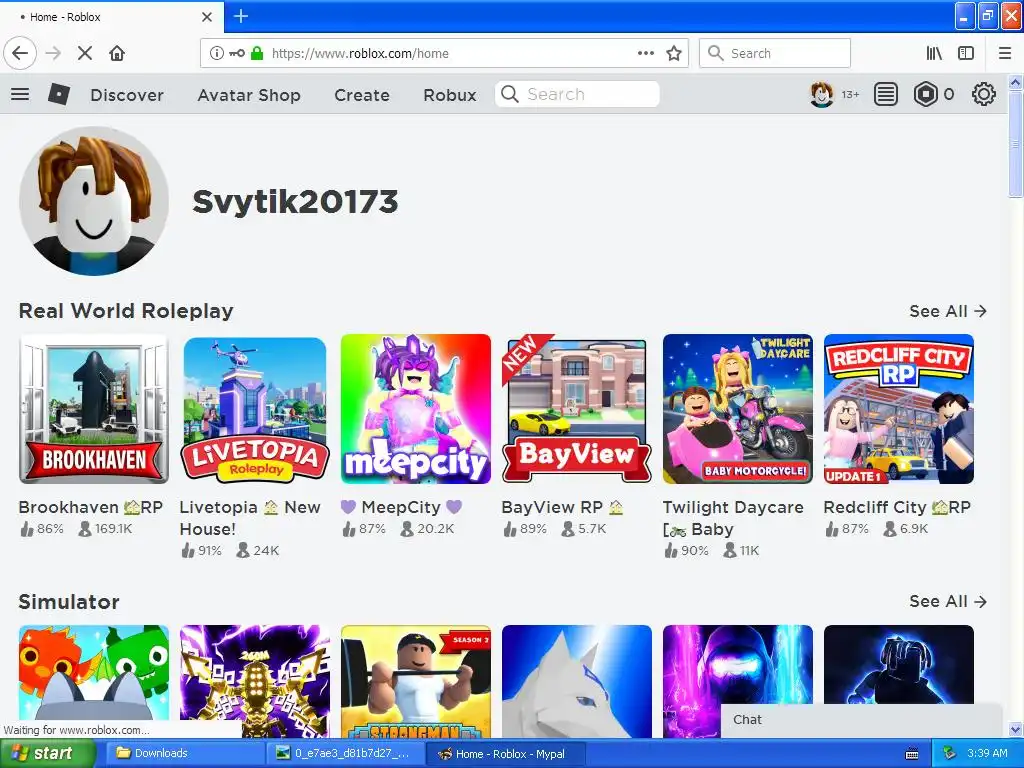Focus the Roblox site search field

point(577,94)
